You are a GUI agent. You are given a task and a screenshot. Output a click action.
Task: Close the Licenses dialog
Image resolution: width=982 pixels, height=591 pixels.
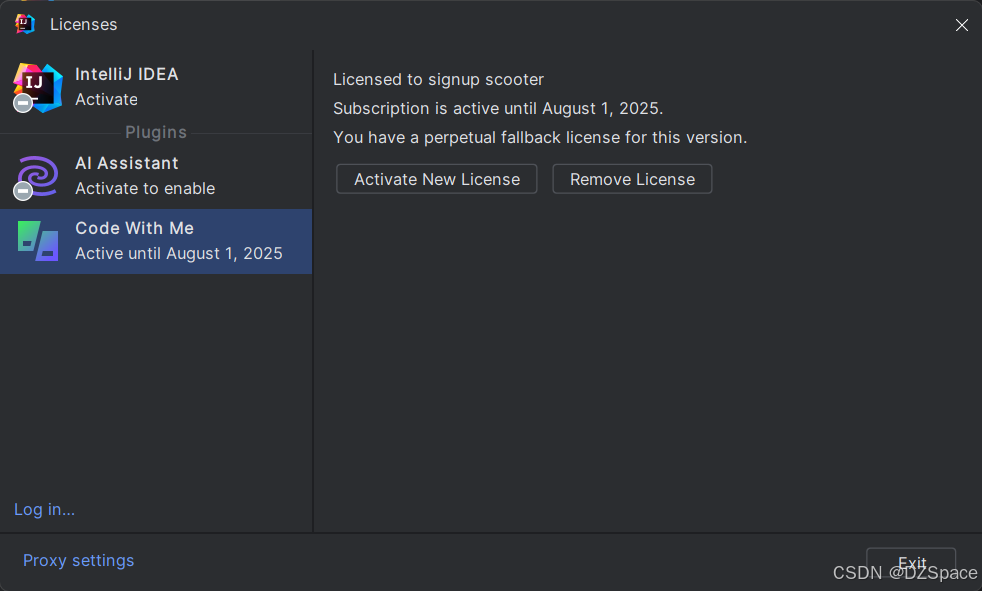coord(962,25)
